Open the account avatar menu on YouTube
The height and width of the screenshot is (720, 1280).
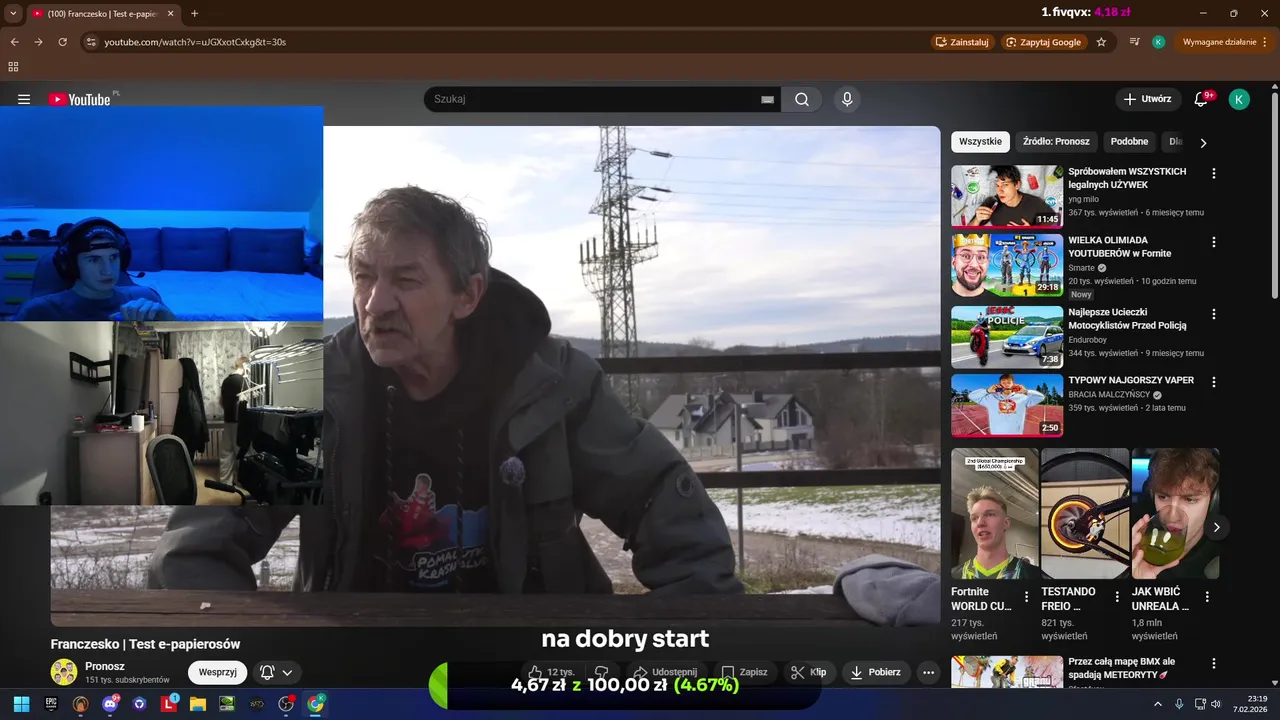point(1239,99)
